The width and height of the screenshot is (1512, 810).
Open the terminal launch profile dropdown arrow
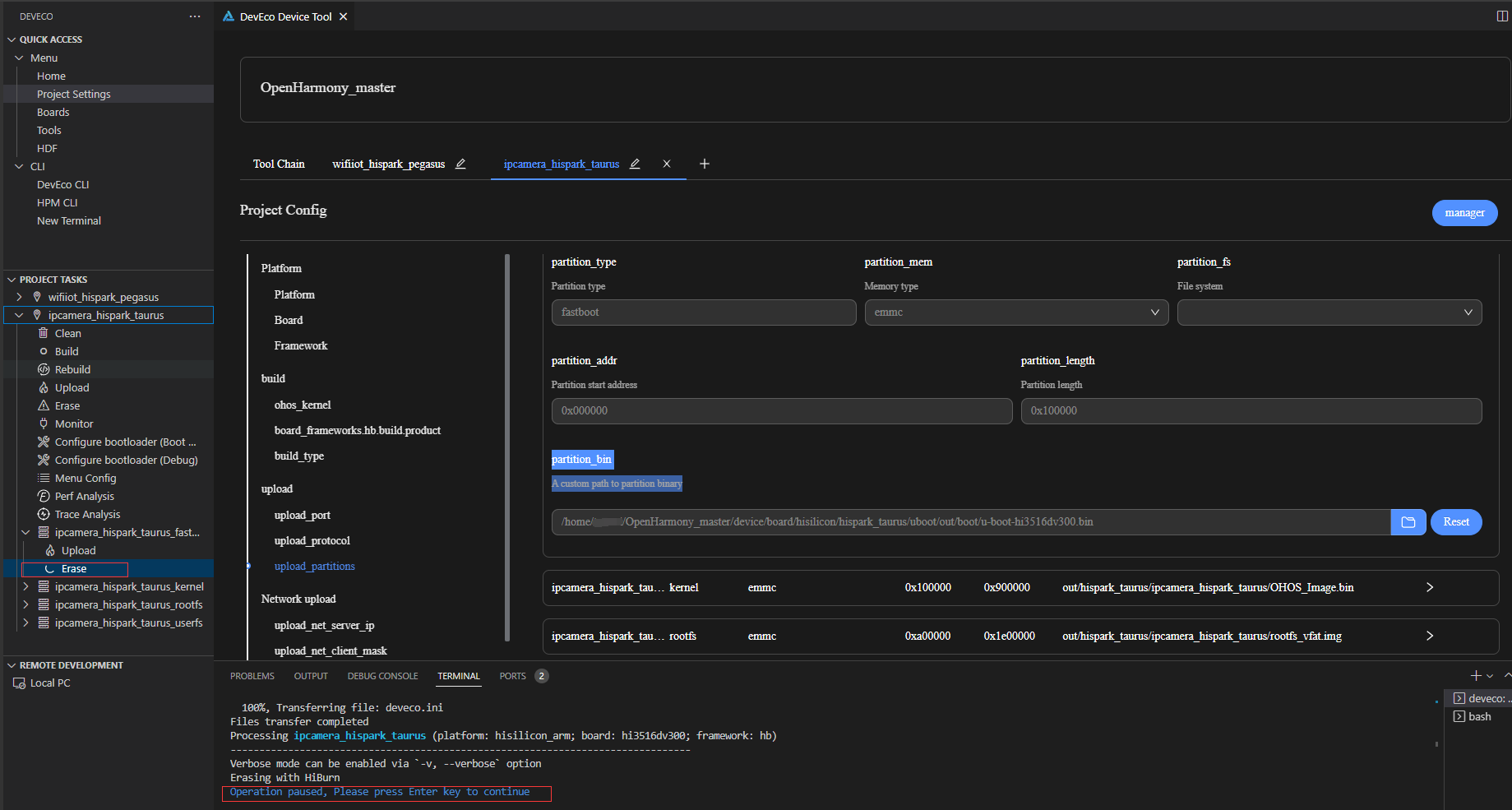[1490, 676]
